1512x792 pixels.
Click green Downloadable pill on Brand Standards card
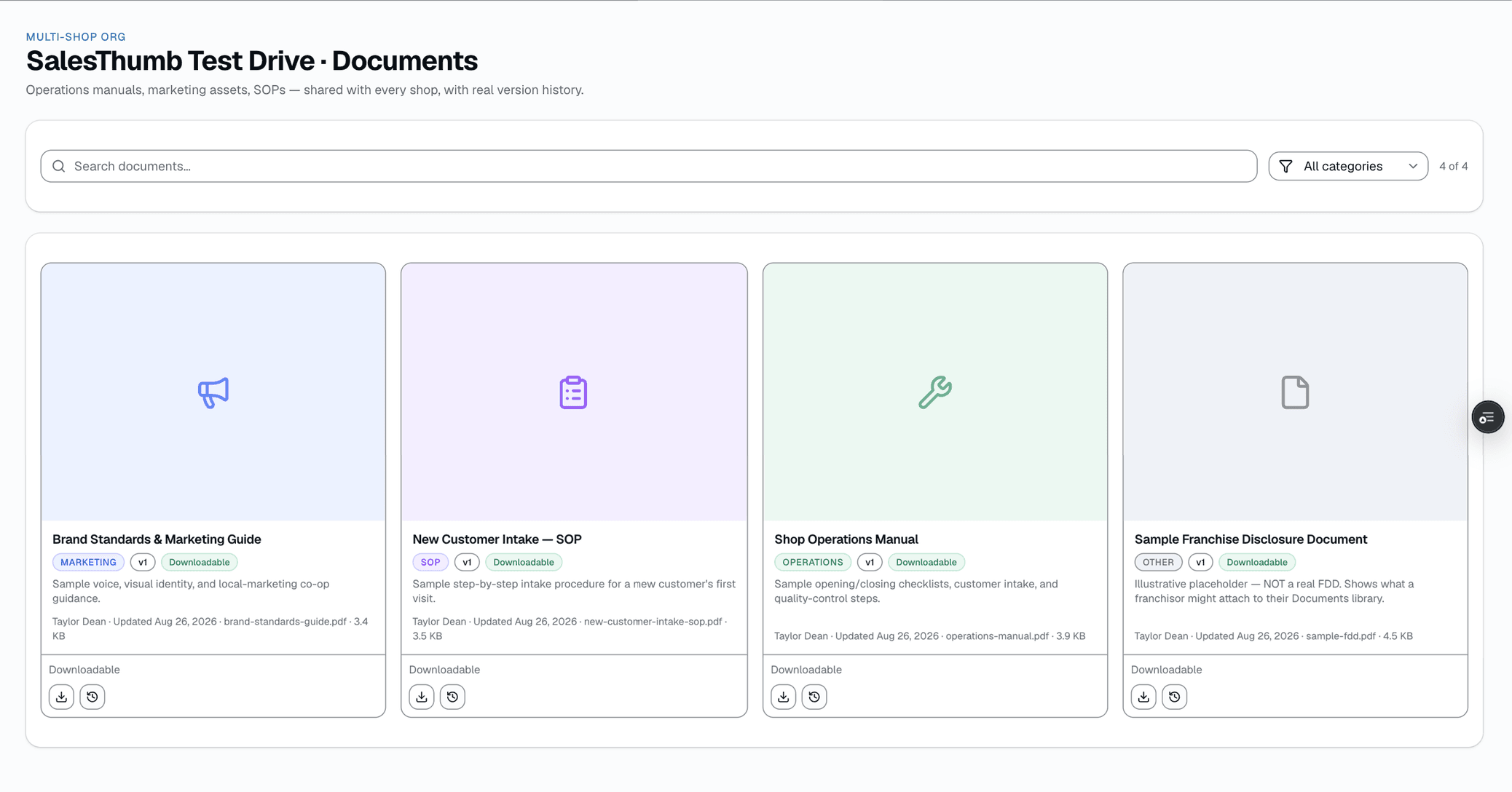tap(200, 562)
